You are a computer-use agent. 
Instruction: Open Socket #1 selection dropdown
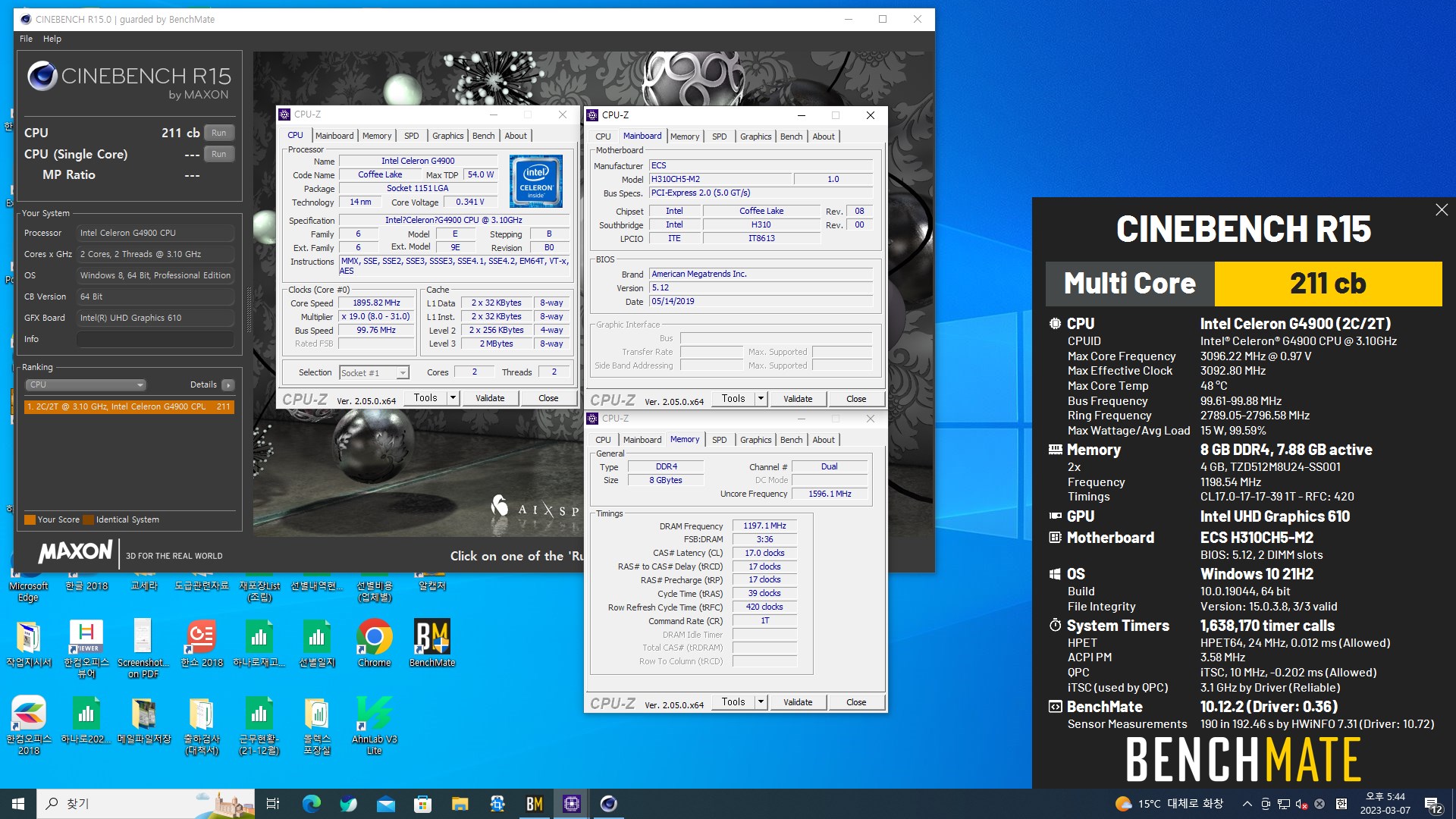tap(403, 372)
